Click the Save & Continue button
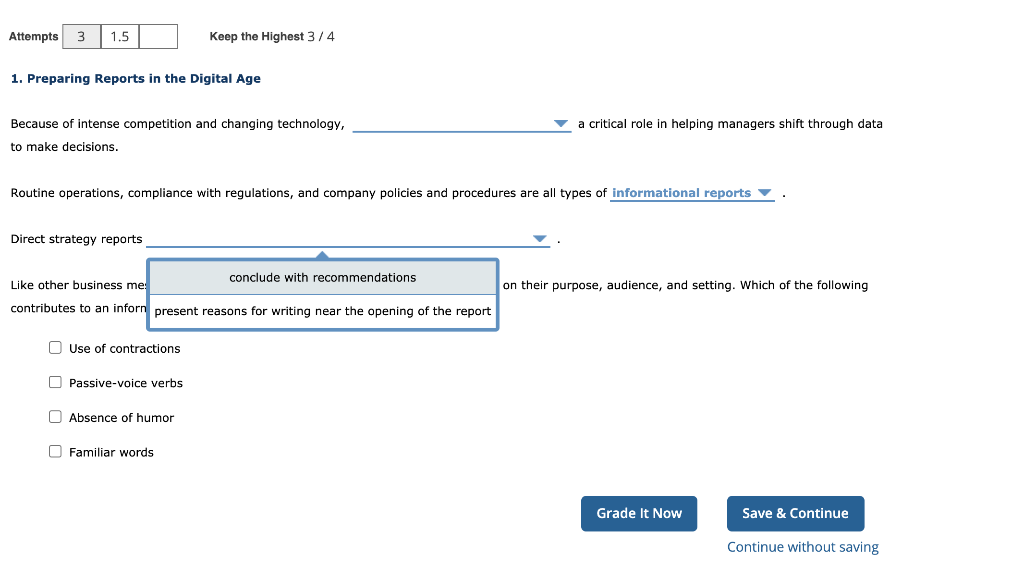The image size is (1024, 568). (795, 513)
